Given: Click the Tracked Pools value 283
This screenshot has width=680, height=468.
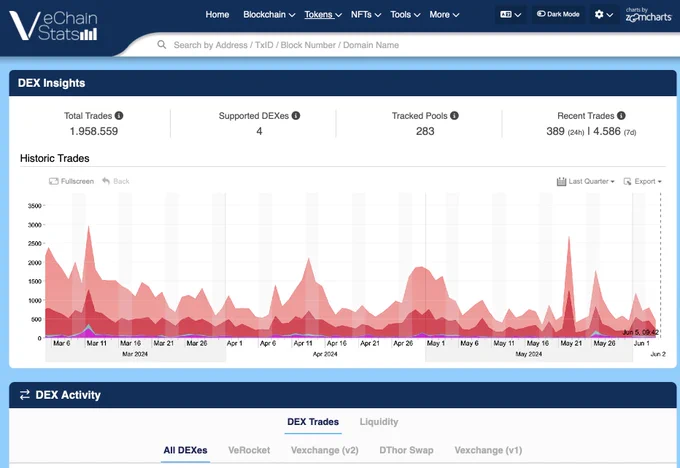Looking at the screenshot, I should pyautogui.click(x=425, y=131).
